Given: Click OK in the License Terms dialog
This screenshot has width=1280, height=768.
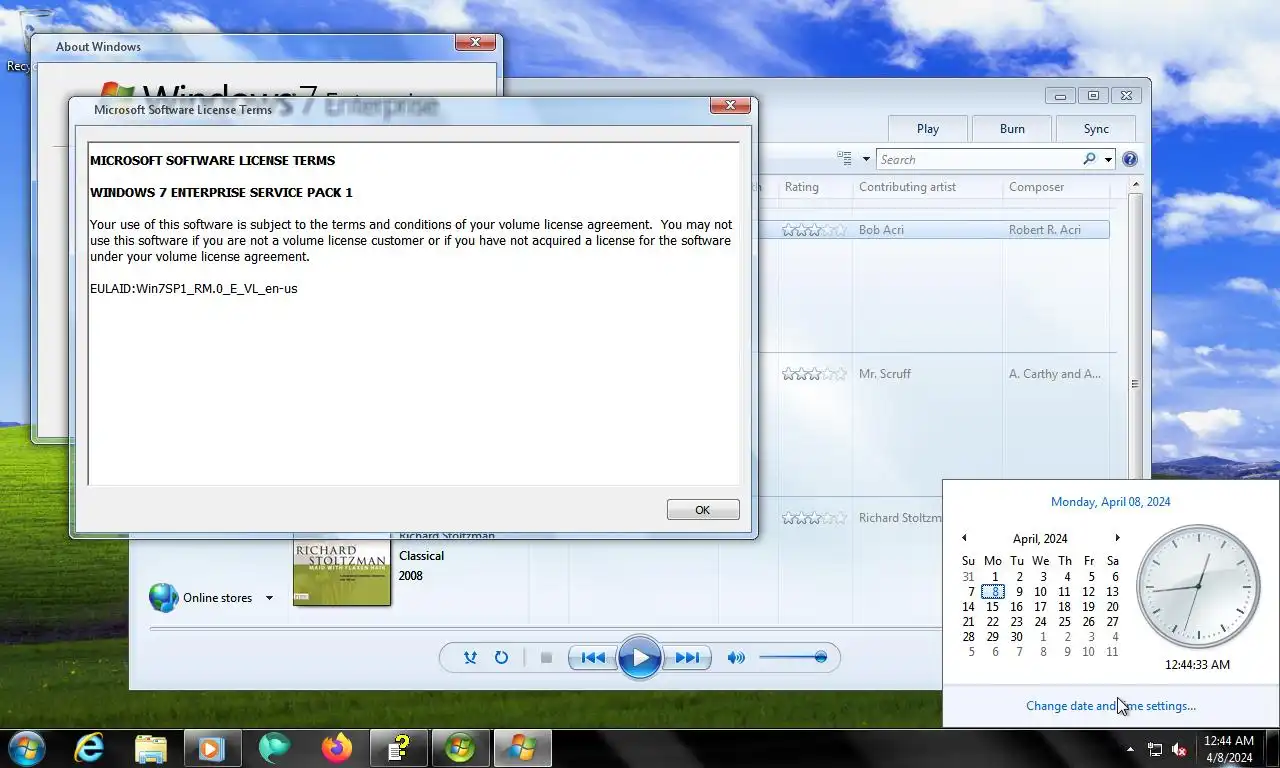Looking at the screenshot, I should pyautogui.click(x=703, y=510).
